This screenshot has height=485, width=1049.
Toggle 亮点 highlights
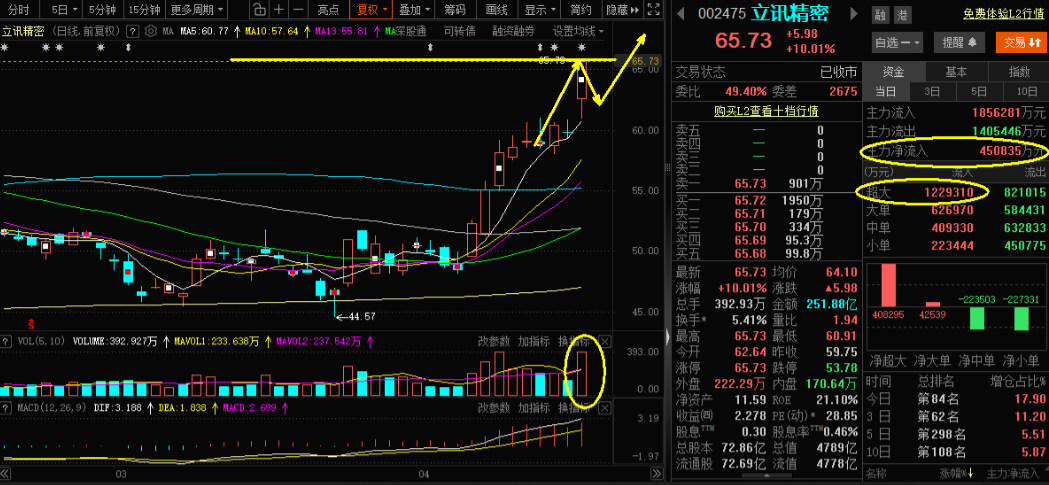(x=328, y=9)
